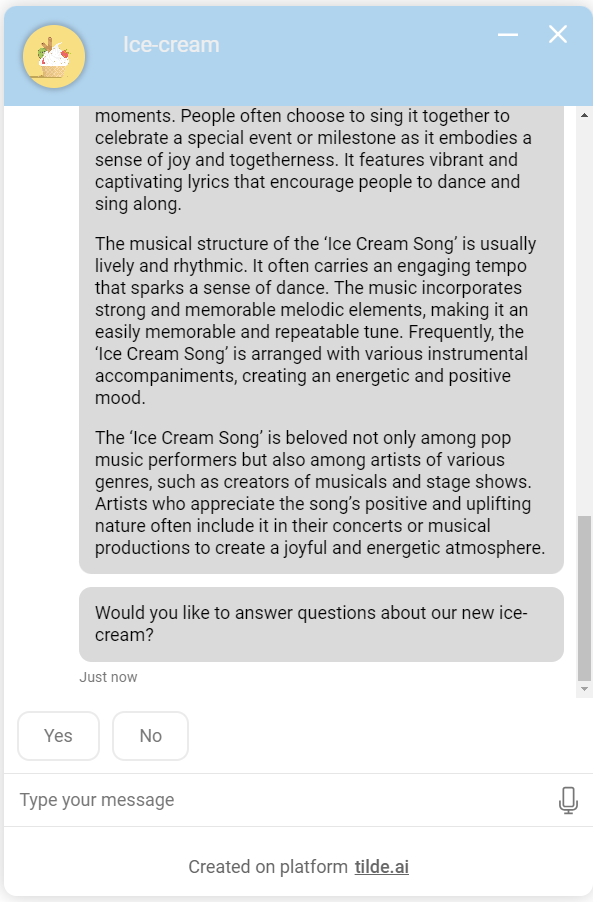Click the ice-cream avatar icon in header
593x902 pixels.
coord(54,55)
